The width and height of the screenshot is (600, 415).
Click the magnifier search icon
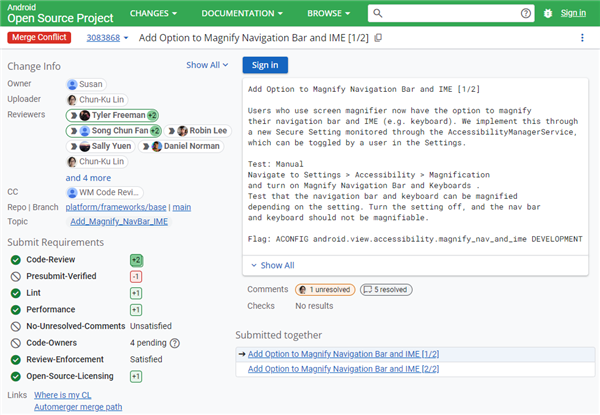coord(377,13)
